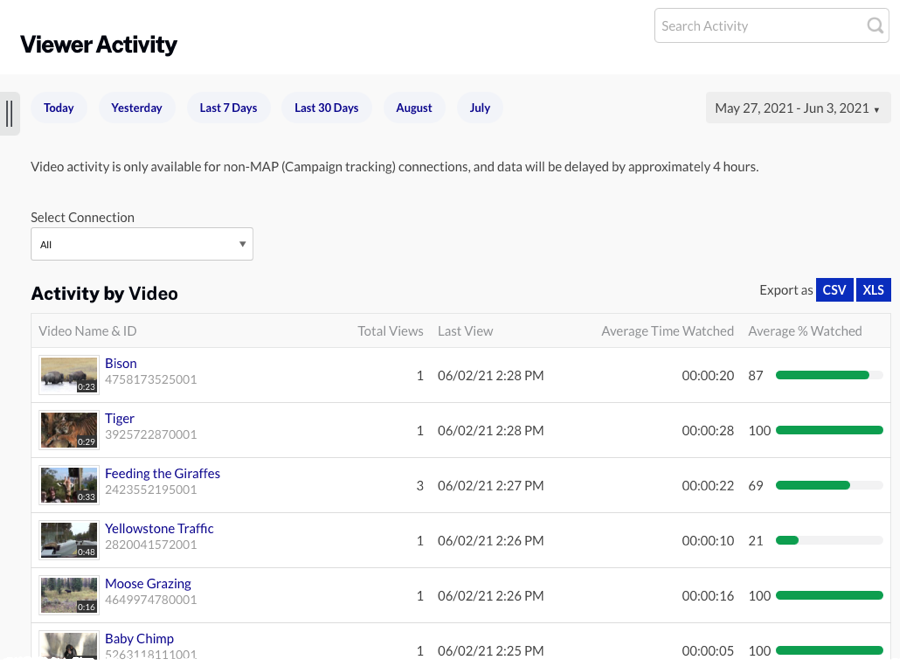Open the Bison video link
Viewport: 900px width, 660px height.
120,363
